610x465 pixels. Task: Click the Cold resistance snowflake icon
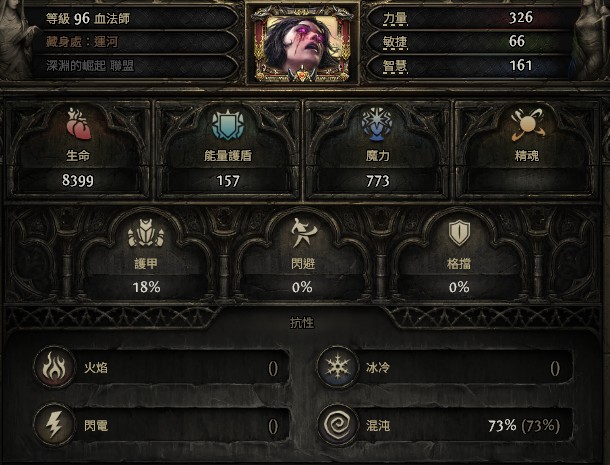[337, 367]
